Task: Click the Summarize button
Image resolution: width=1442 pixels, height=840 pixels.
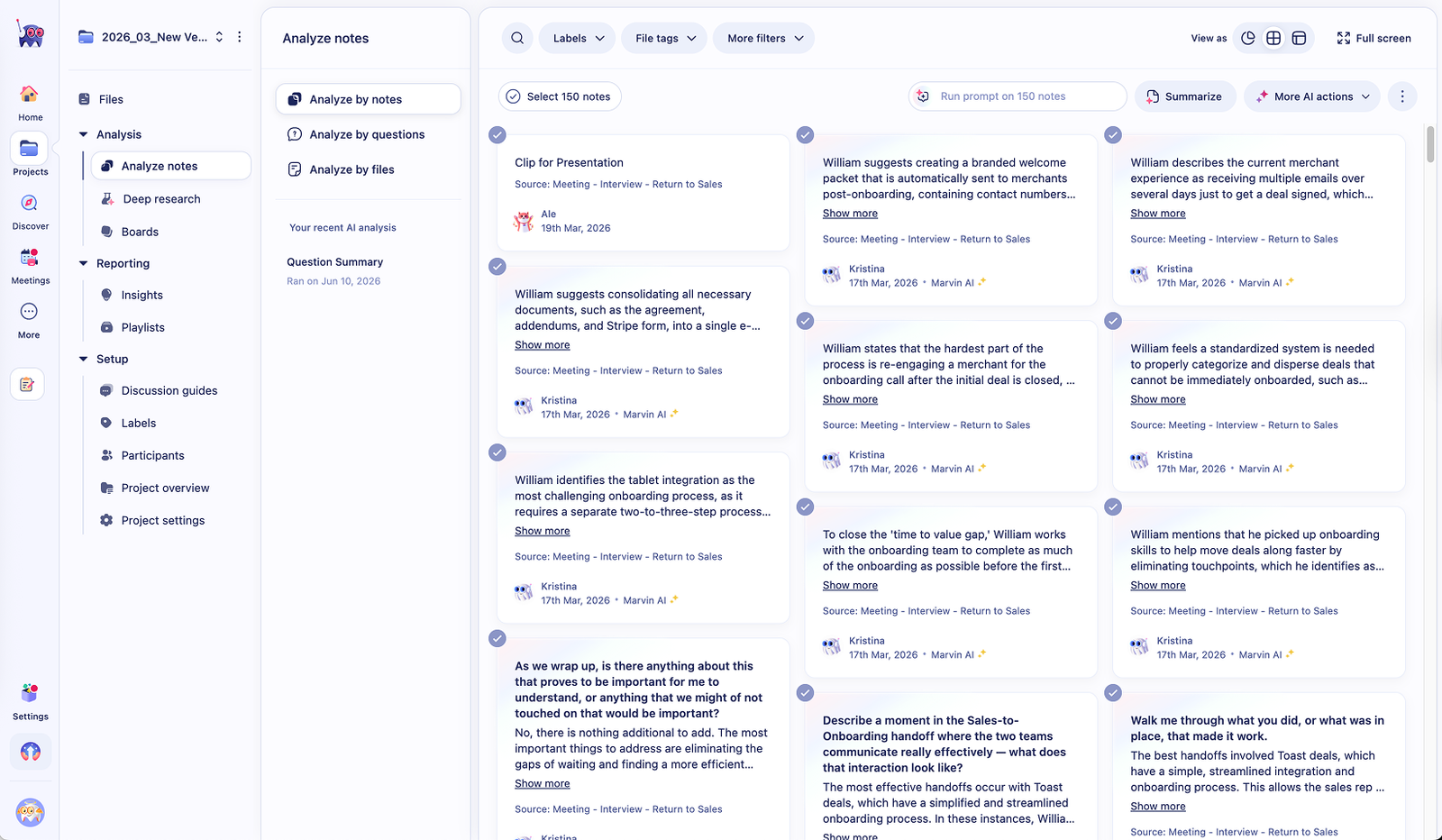Action: [1184, 96]
